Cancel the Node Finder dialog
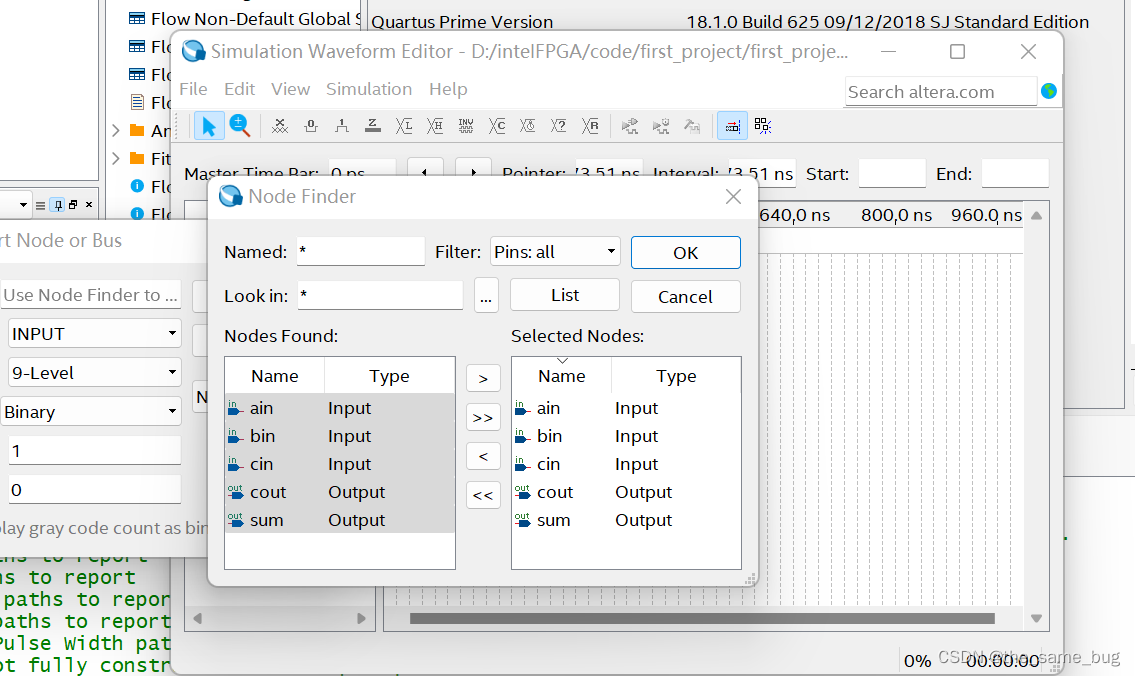Screen dimensions: 1135x676 tap(685, 297)
